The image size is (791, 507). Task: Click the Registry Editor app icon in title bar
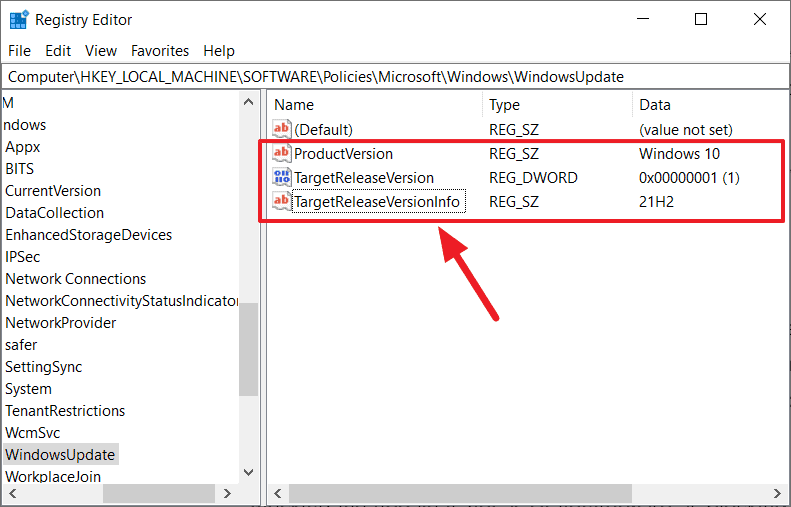(19, 20)
